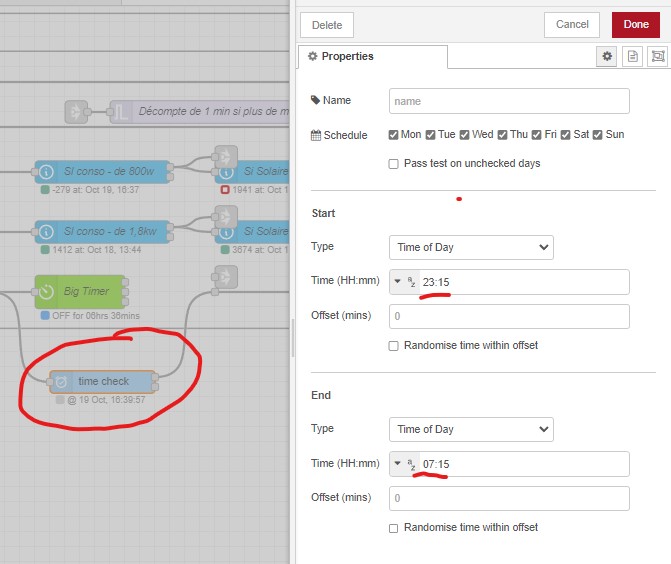Image resolution: width=671 pixels, height=564 pixels.
Task: Click the Done button
Action: (x=635, y=24)
